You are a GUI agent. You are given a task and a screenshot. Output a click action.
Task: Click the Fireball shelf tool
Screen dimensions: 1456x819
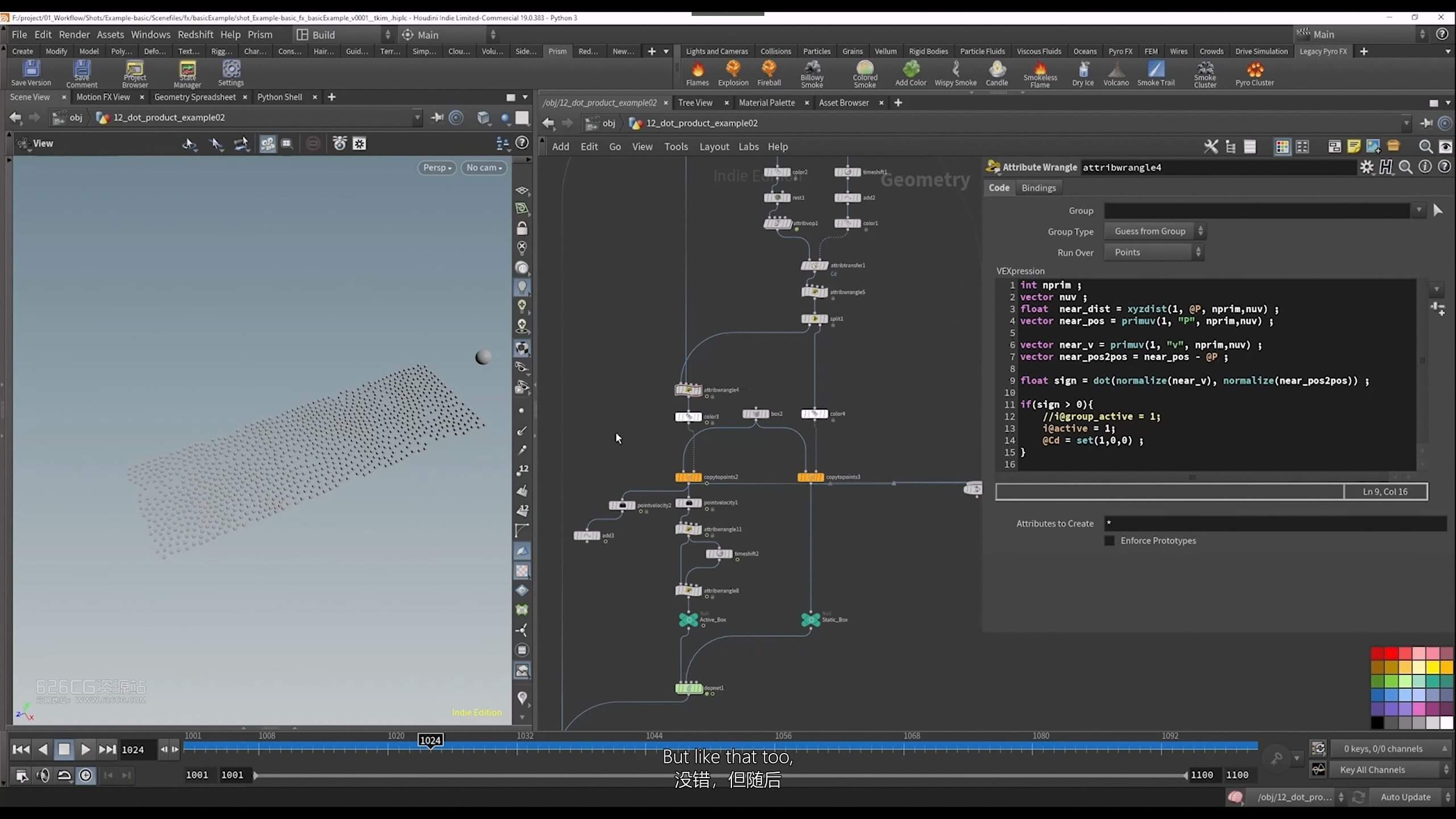[x=768, y=74]
